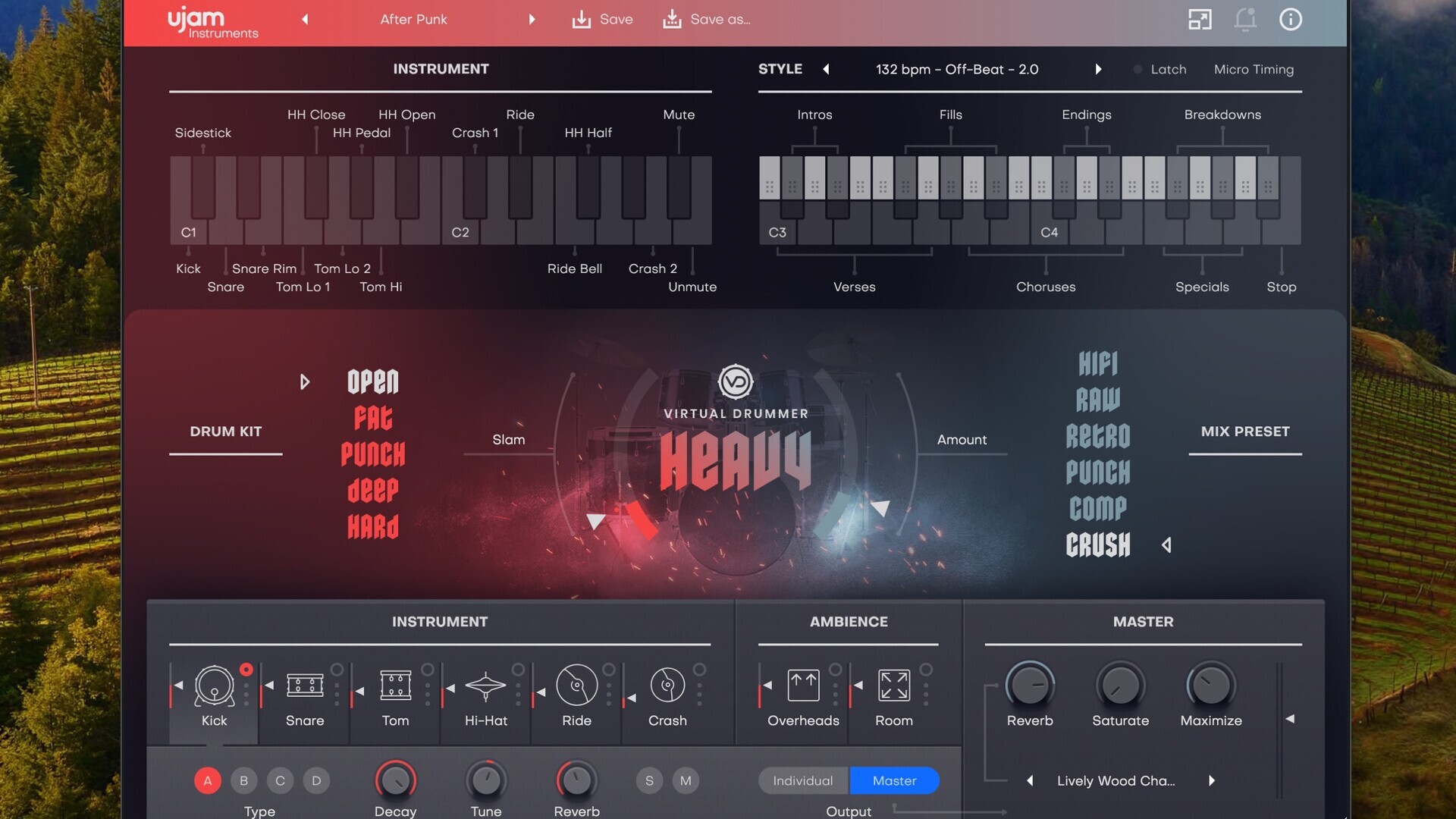Toggle the Ride power indicator
This screenshot has height=819, width=1456.
click(609, 670)
